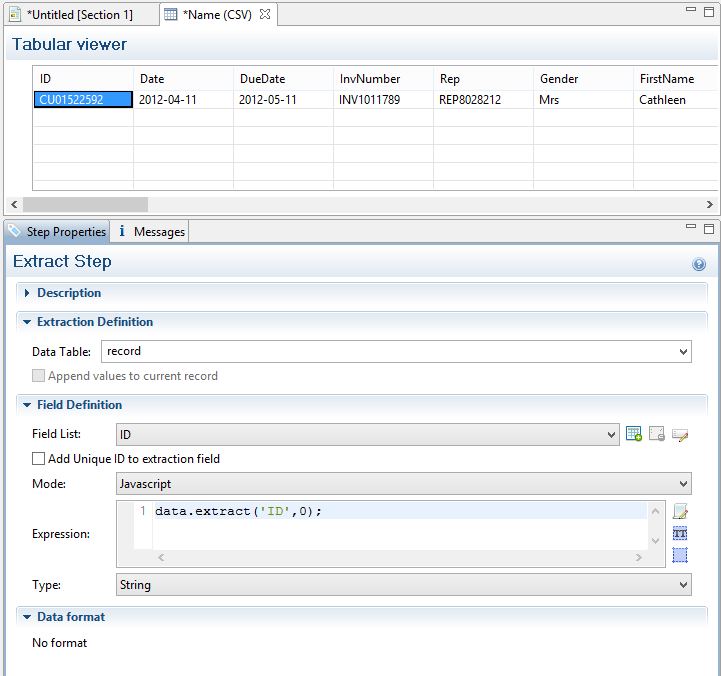The width and height of the screenshot is (721, 676).
Task: Click the Rename field pencil icon
Action: click(x=681, y=434)
